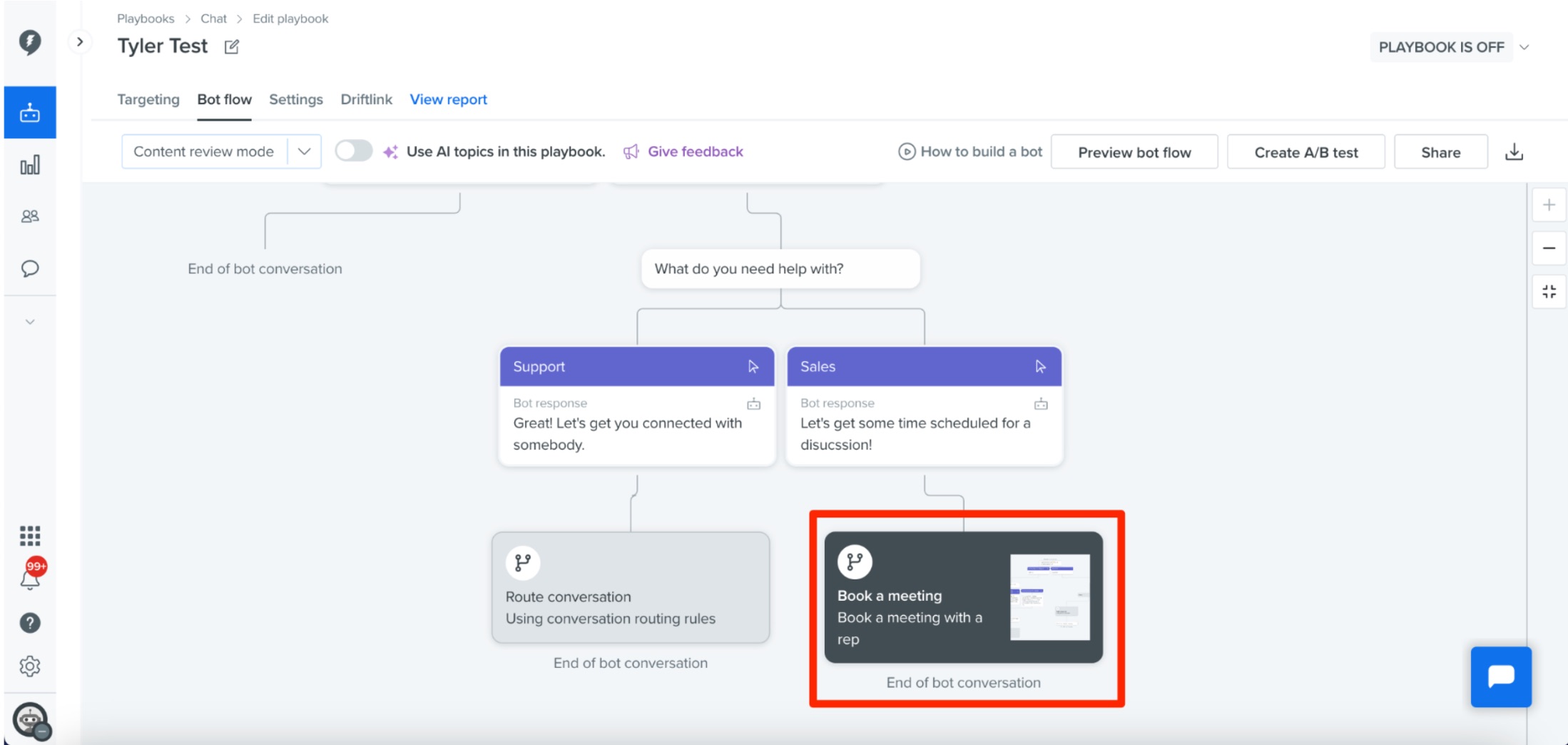Screen dimensions: 1568x745
Task: Open notifications bell with 99+ badge
Action: (x=31, y=574)
